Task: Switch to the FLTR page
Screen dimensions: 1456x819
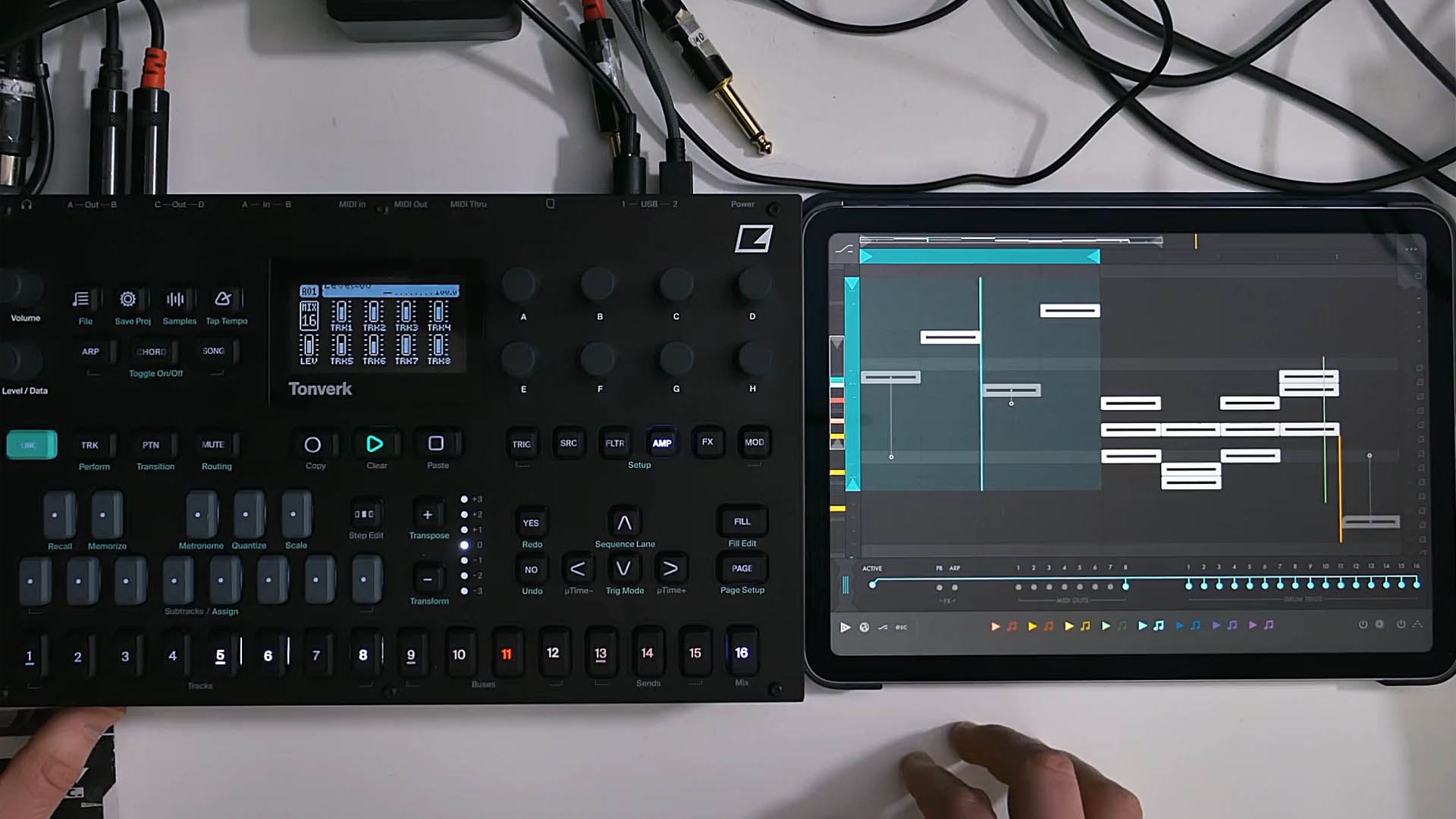Action: [x=615, y=444]
